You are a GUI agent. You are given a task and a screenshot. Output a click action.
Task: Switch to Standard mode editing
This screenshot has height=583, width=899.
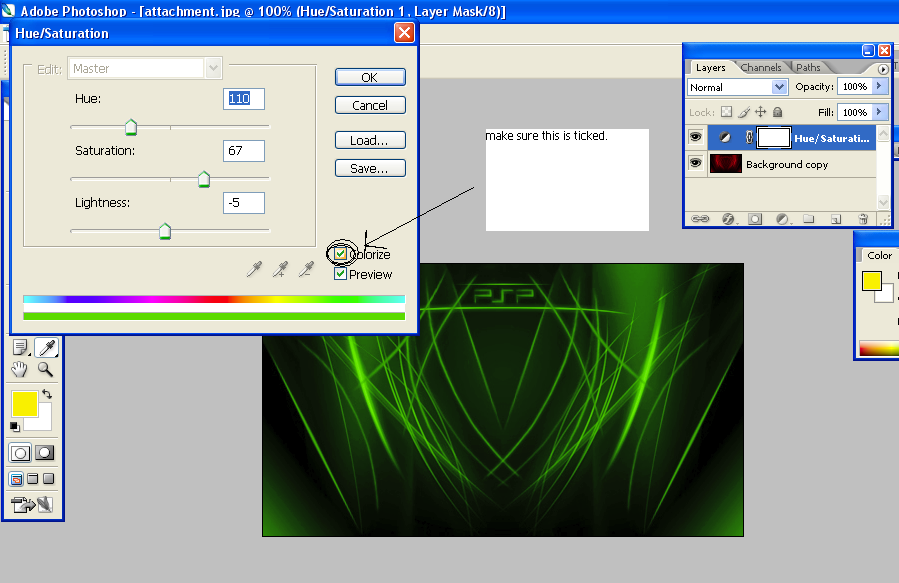pyautogui.click(x=20, y=453)
